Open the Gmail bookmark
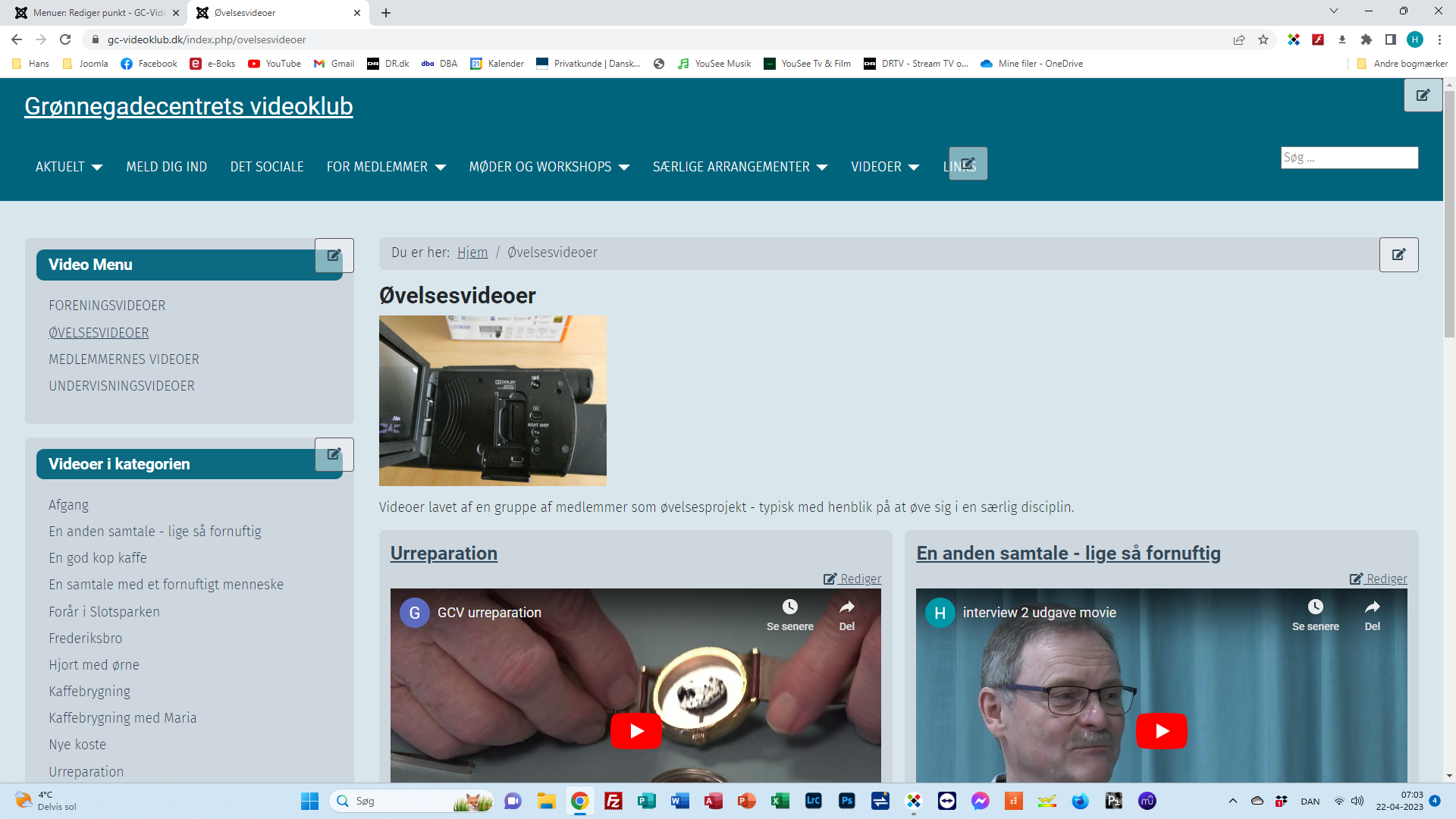This screenshot has width=1456, height=819. pyautogui.click(x=334, y=64)
